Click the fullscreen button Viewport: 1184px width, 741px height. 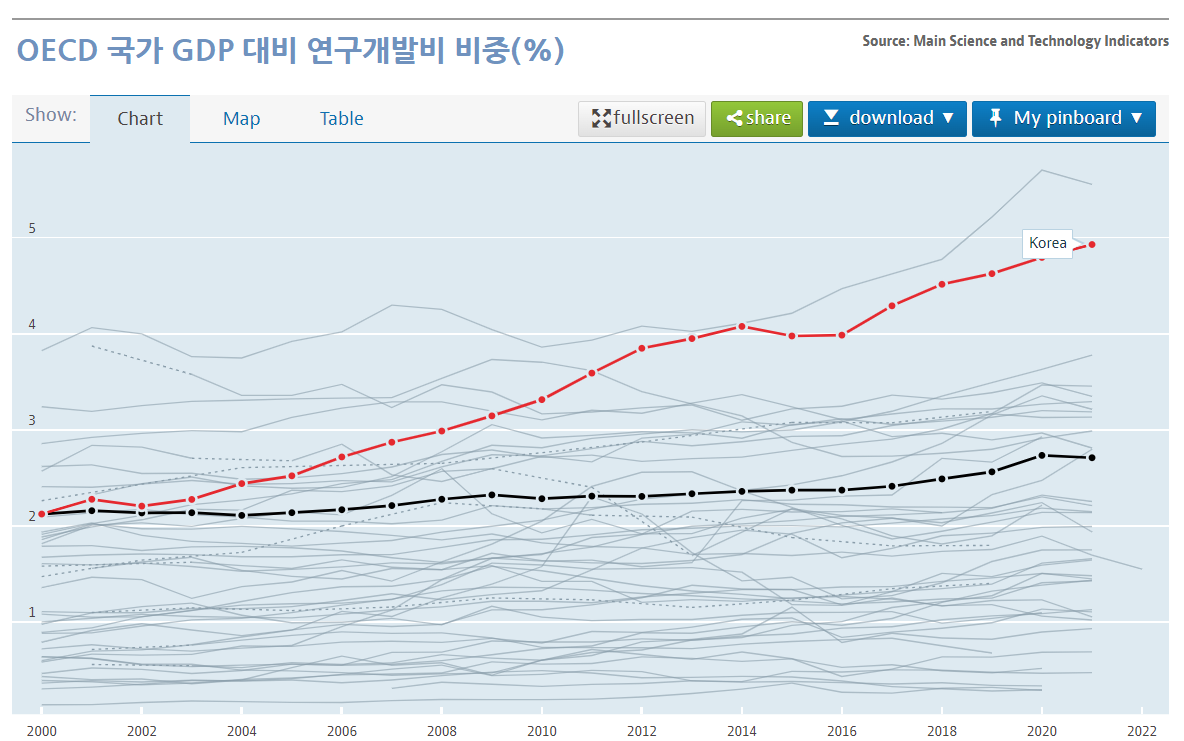tap(642, 118)
